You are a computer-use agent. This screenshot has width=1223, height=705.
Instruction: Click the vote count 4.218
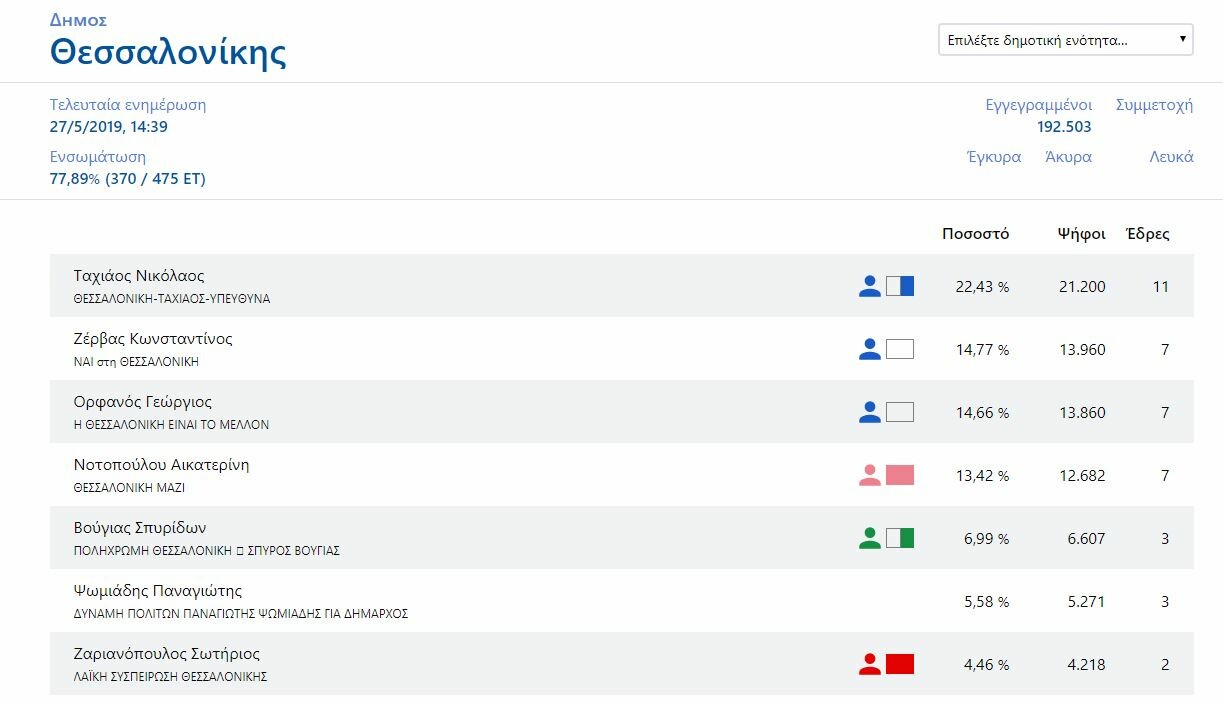[x=1087, y=665]
